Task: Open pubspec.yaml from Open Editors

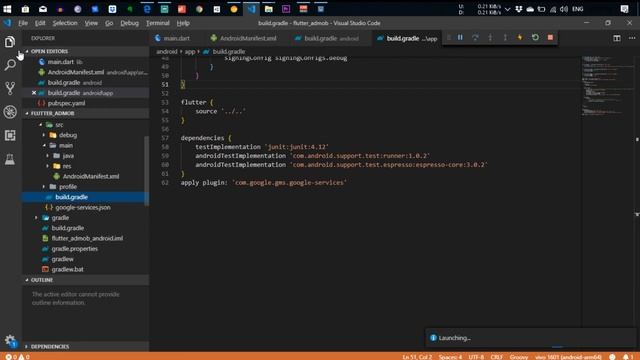Action: (x=66, y=103)
